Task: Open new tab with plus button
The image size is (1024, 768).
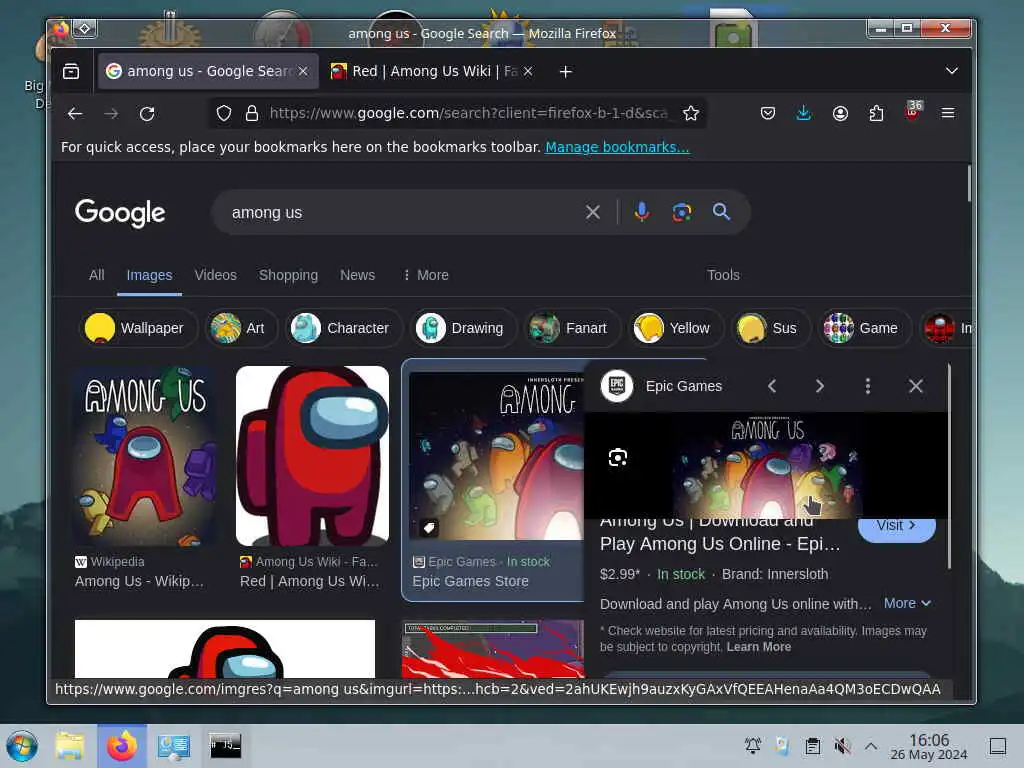Action: pyautogui.click(x=566, y=72)
